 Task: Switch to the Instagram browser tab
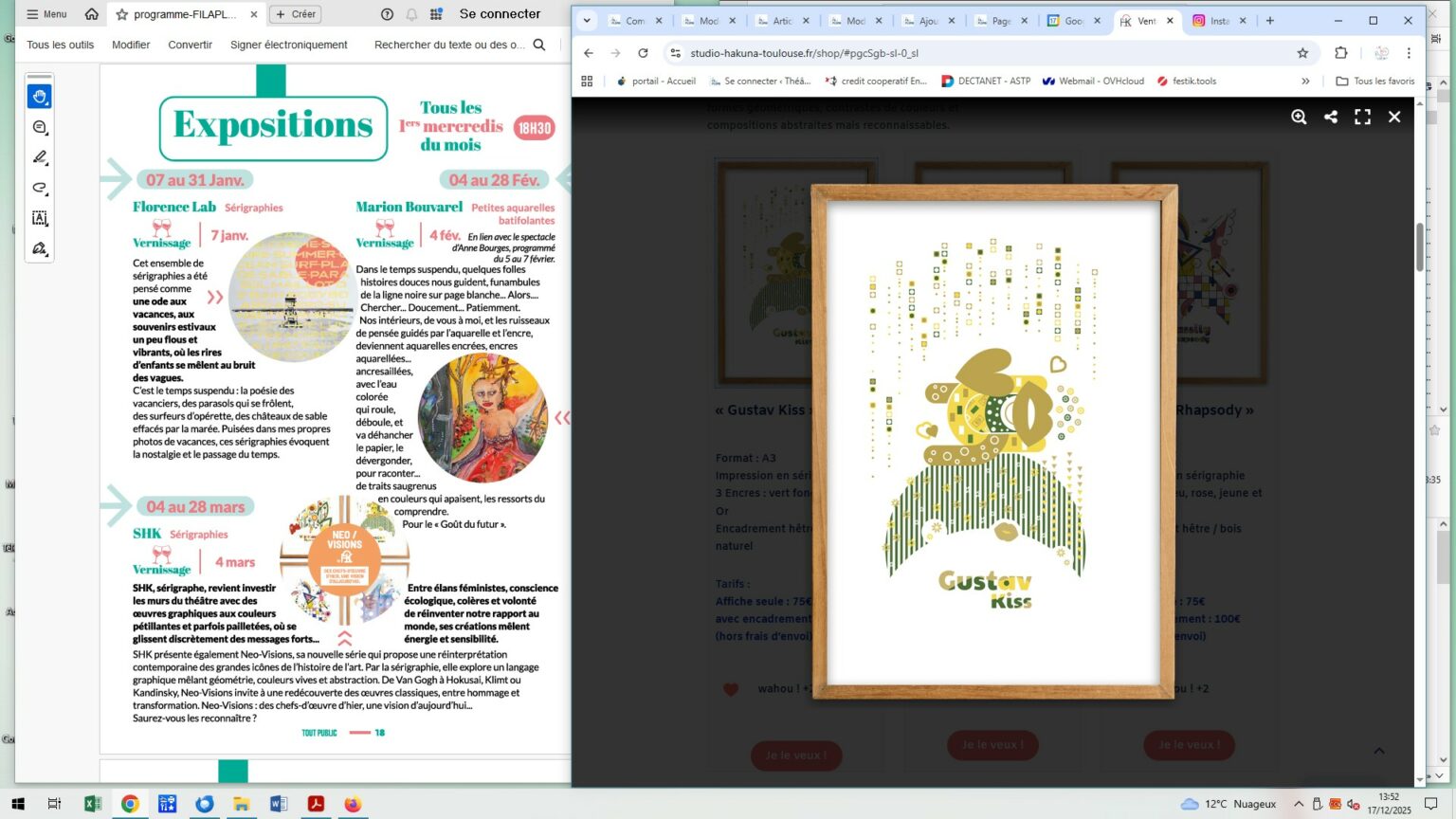[1218, 20]
